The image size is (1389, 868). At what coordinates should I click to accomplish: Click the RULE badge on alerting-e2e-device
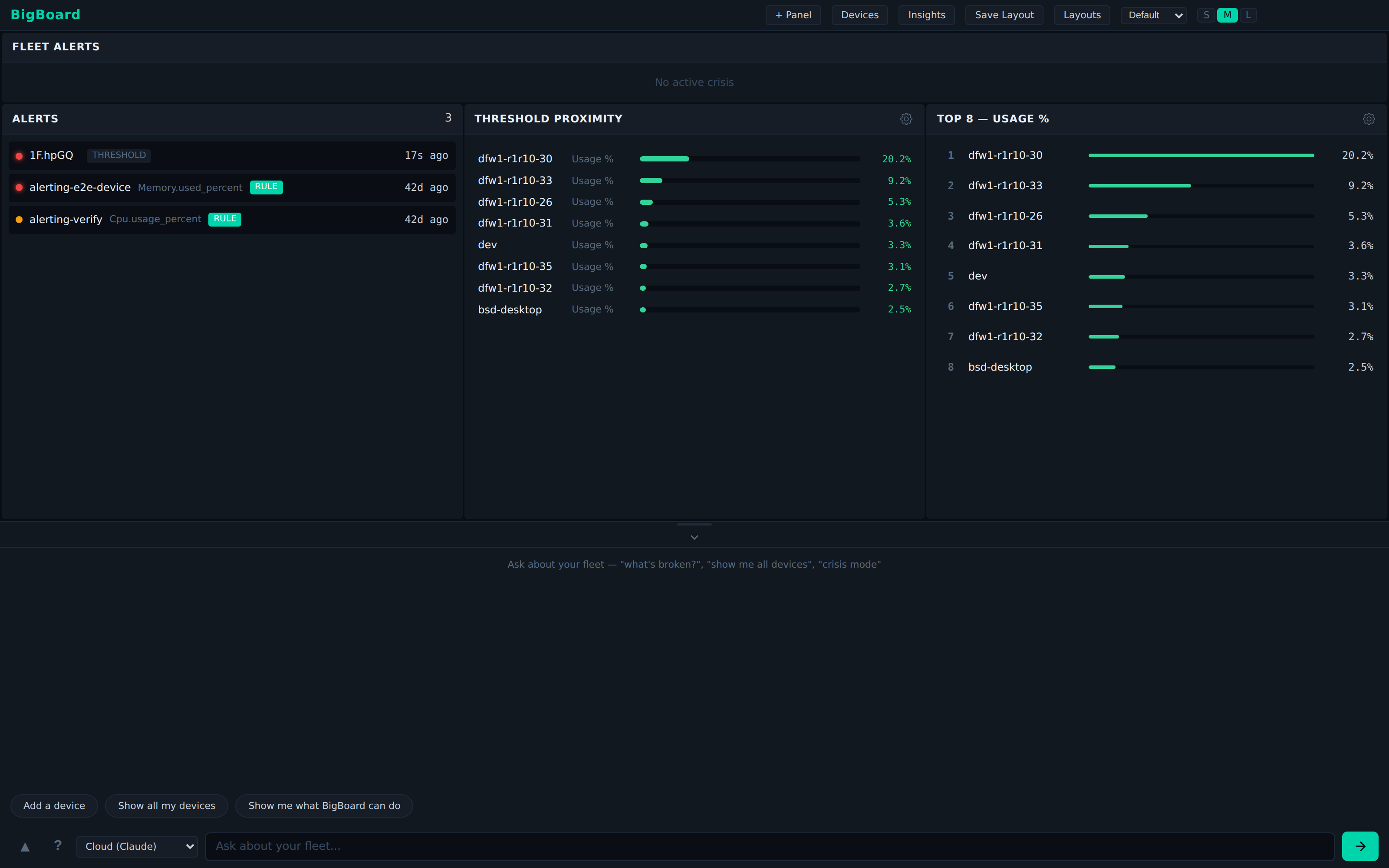pos(266,187)
